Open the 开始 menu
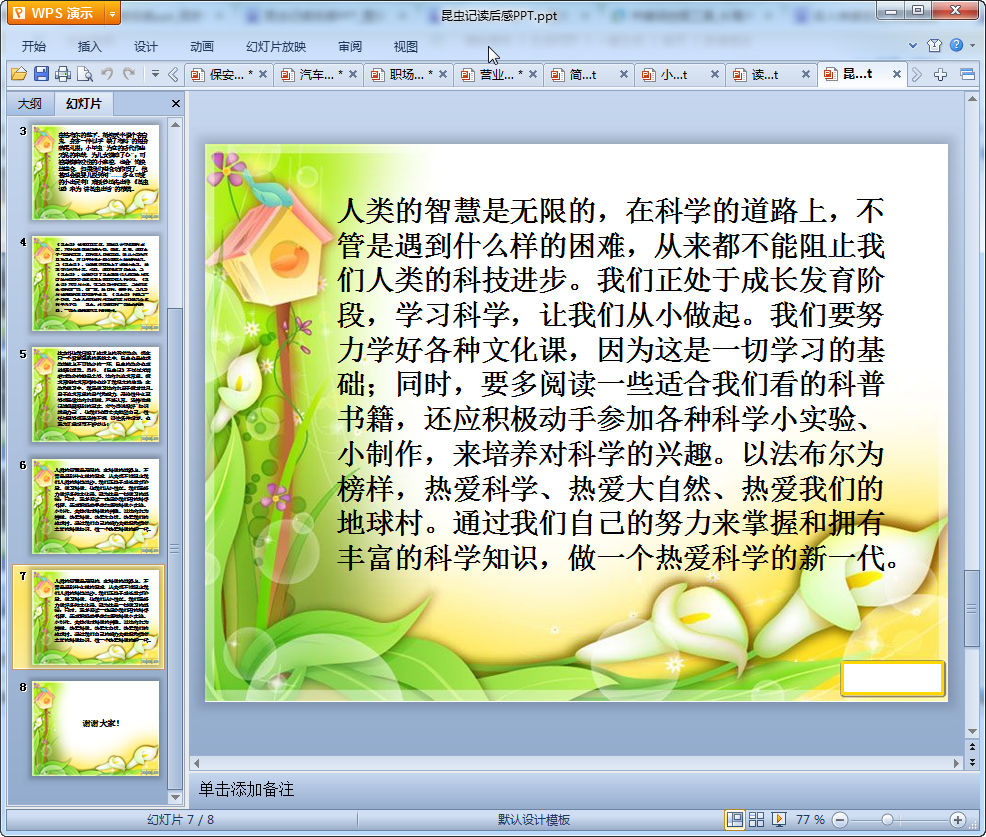The width and height of the screenshot is (986, 837). 34,46
